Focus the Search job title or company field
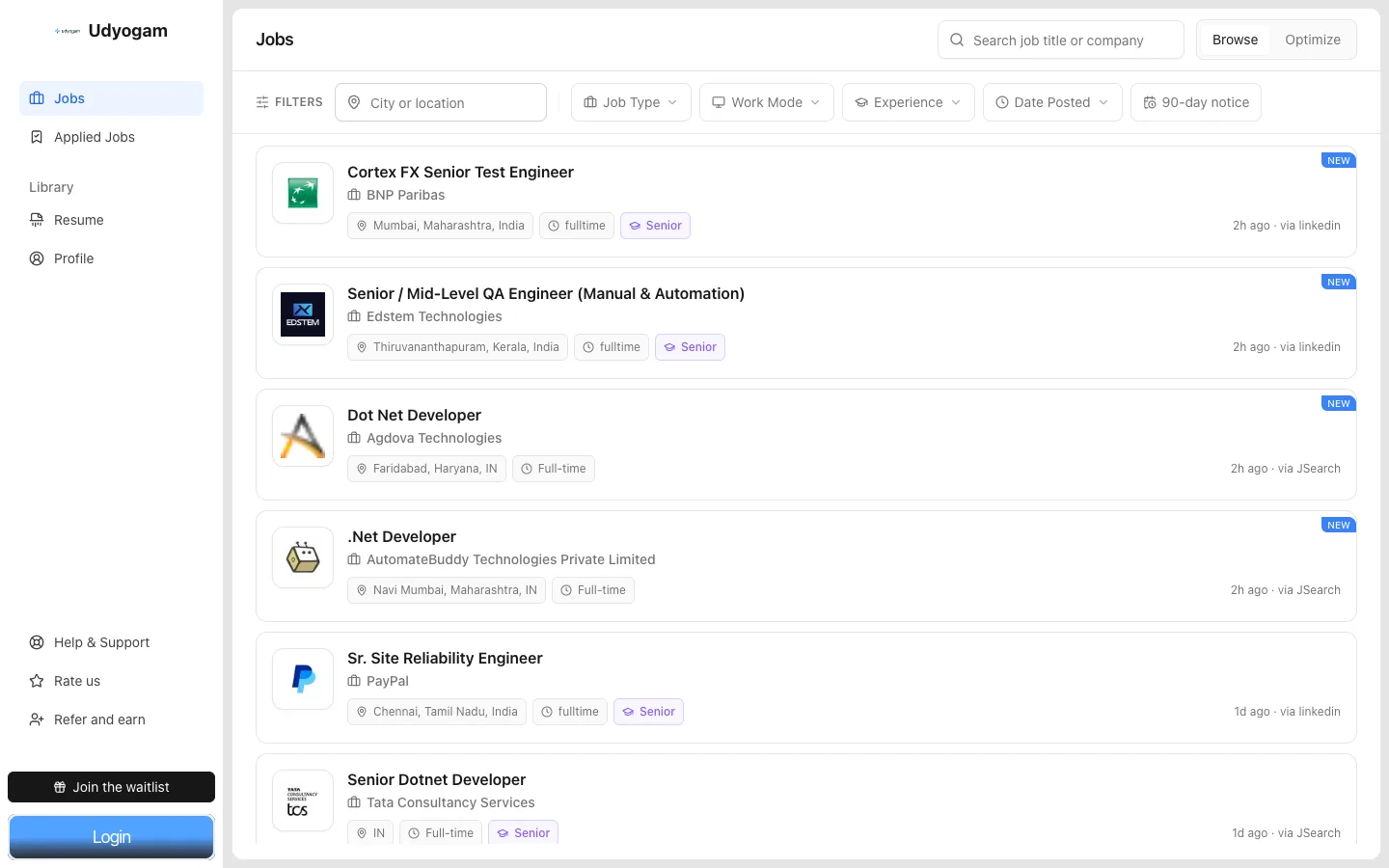This screenshot has width=1389, height=868. click(x=1060, y=40)
